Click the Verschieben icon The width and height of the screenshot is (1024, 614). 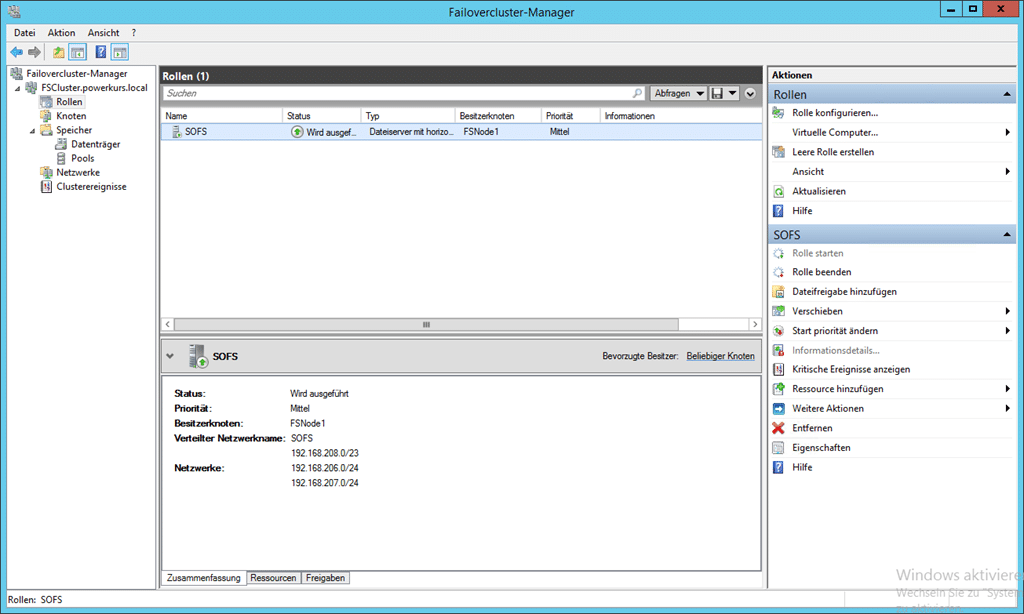coord(778,312)
